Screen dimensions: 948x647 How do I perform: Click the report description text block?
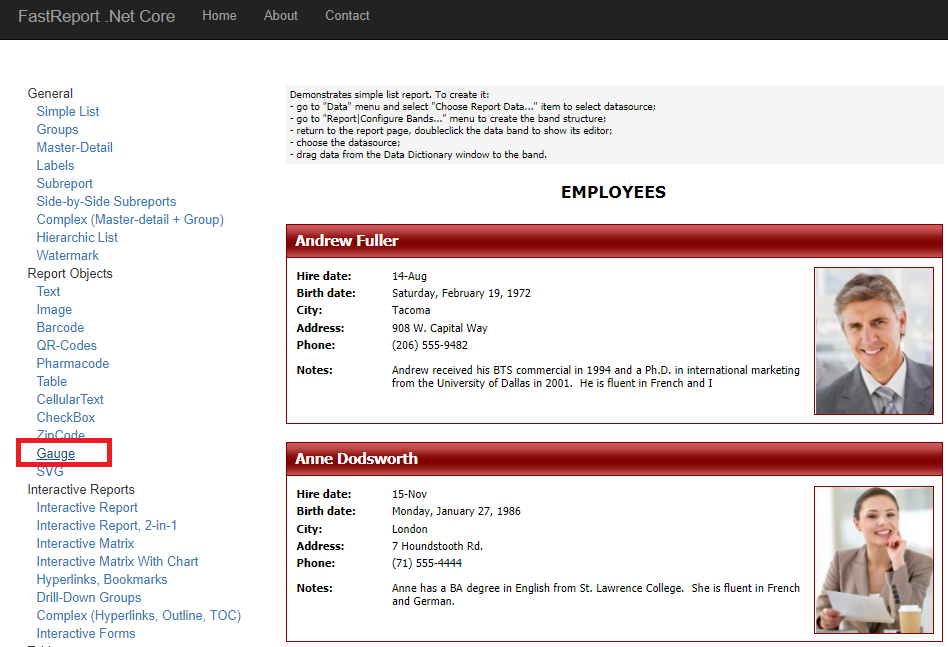tap(614, 125)
